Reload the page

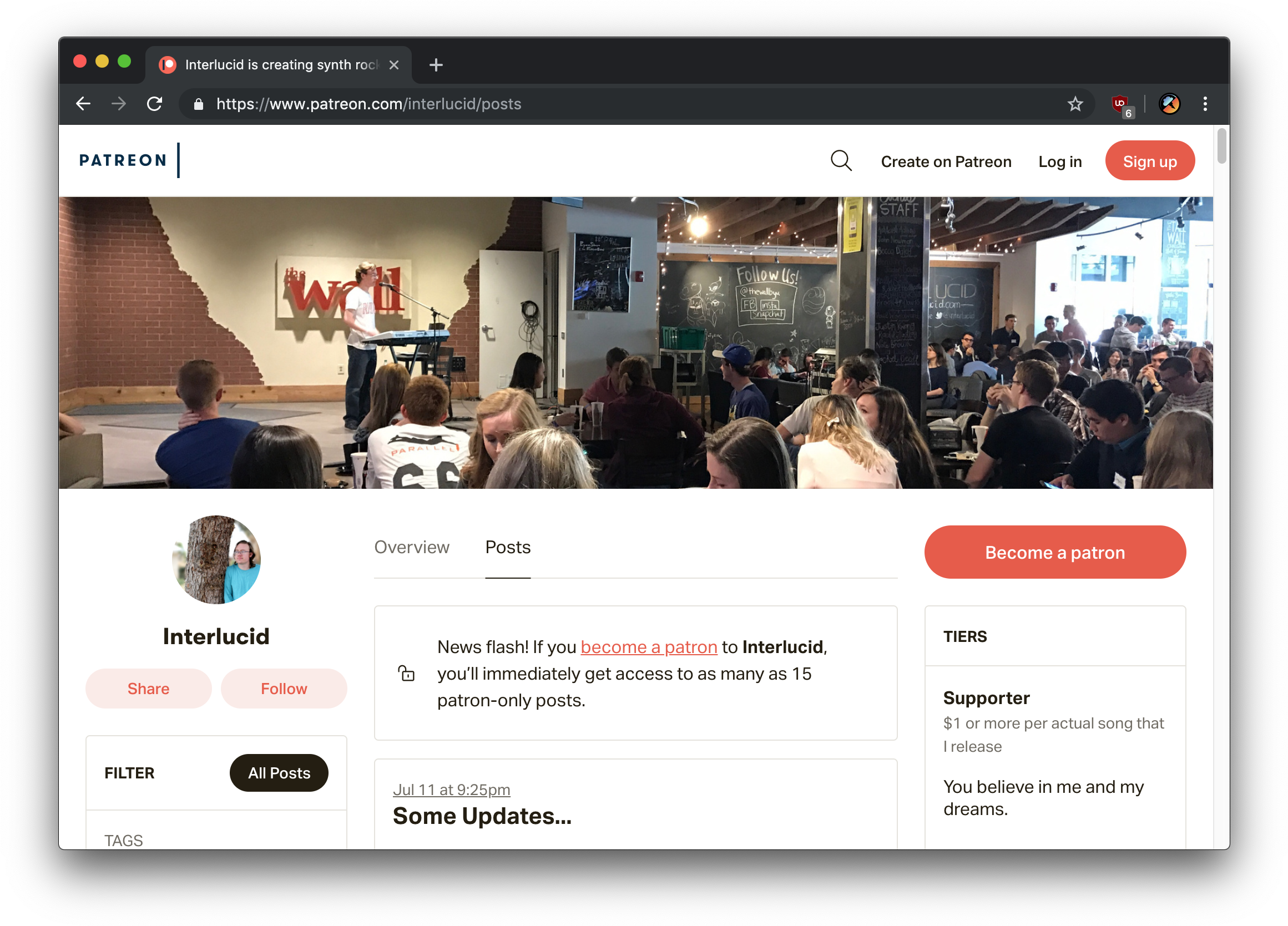coord(154,104)
